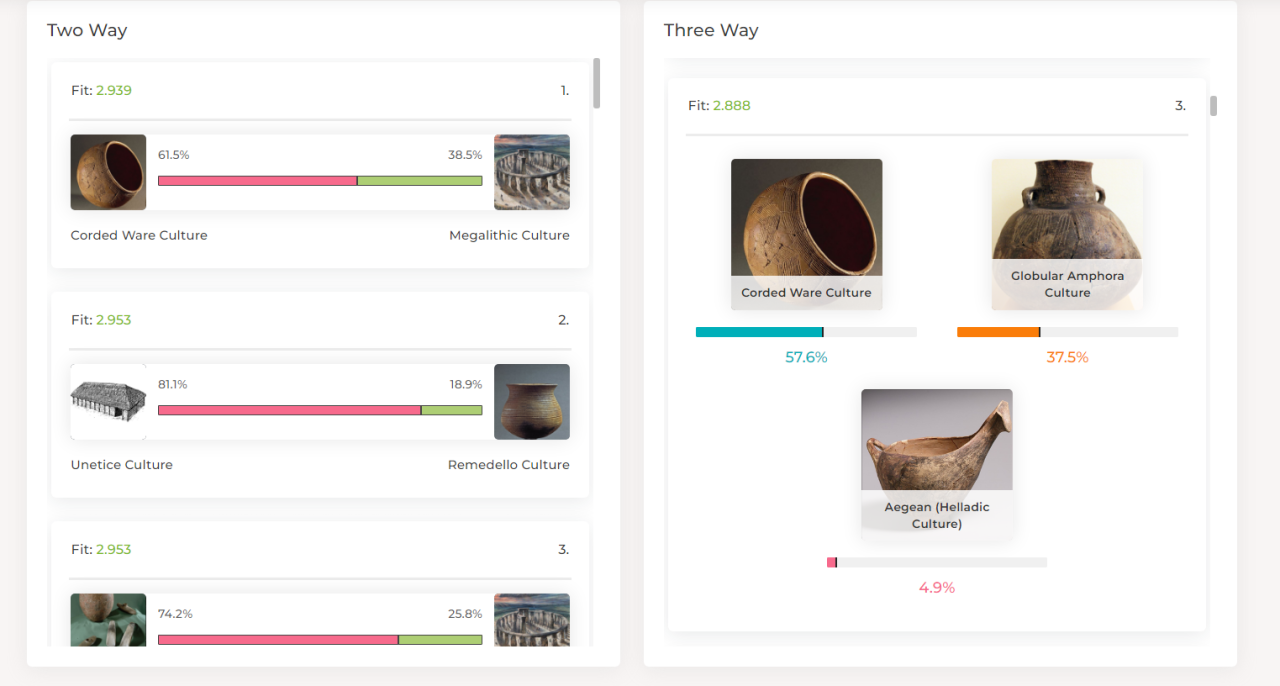
Task: Click the green-background artifact image in Two Way result 3
Action: [108, 620]
